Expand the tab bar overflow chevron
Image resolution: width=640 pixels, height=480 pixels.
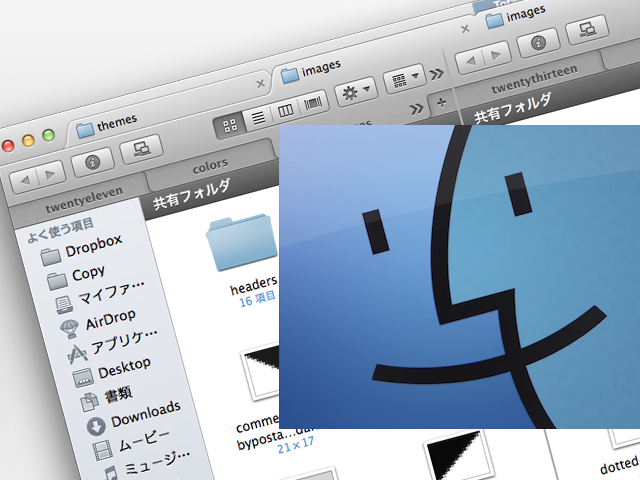click(x=416, y=109)
